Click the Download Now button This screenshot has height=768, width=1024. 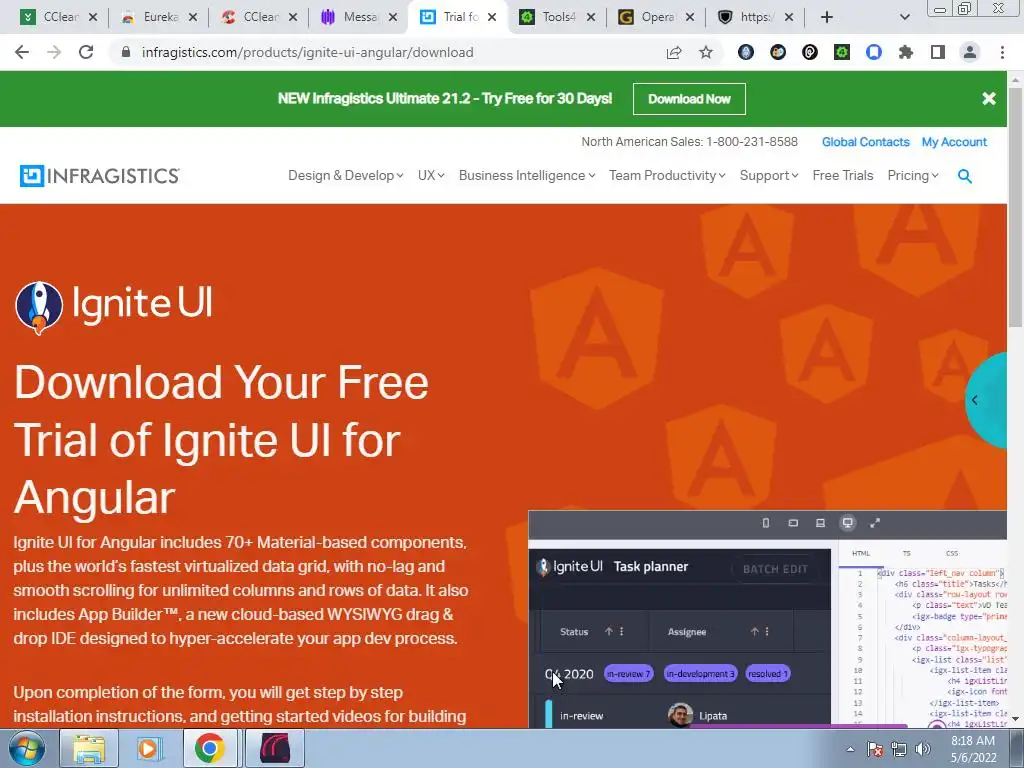[x=689, y=99]
